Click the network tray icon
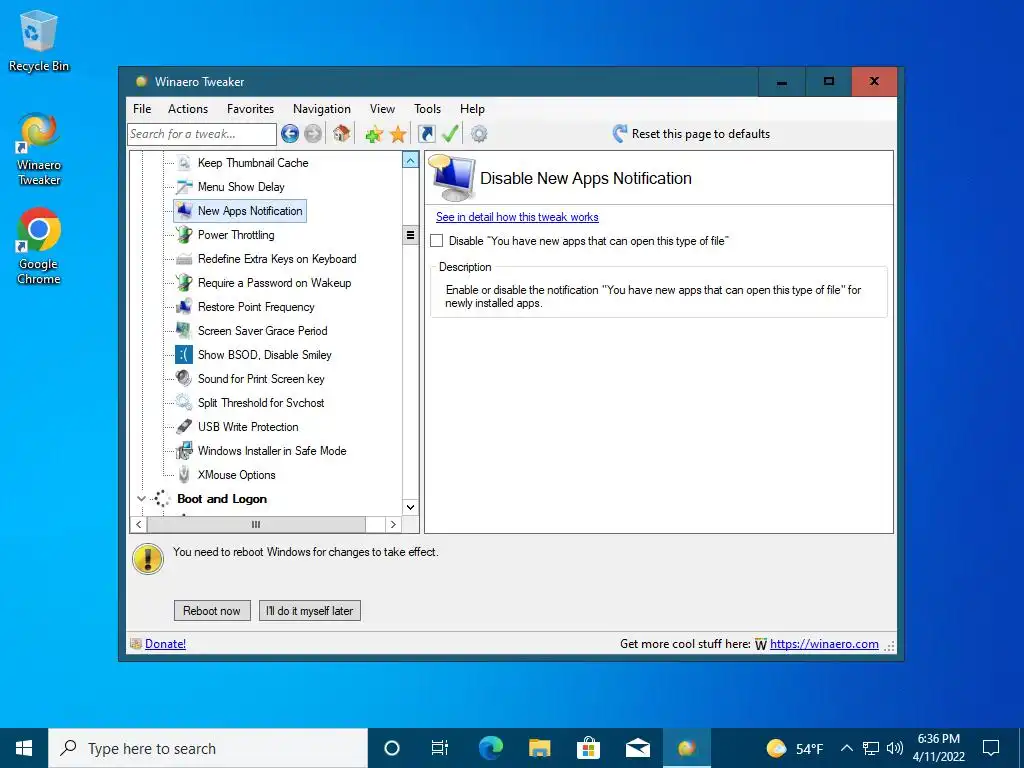1024x768 pixels. [x=871, y=748]
